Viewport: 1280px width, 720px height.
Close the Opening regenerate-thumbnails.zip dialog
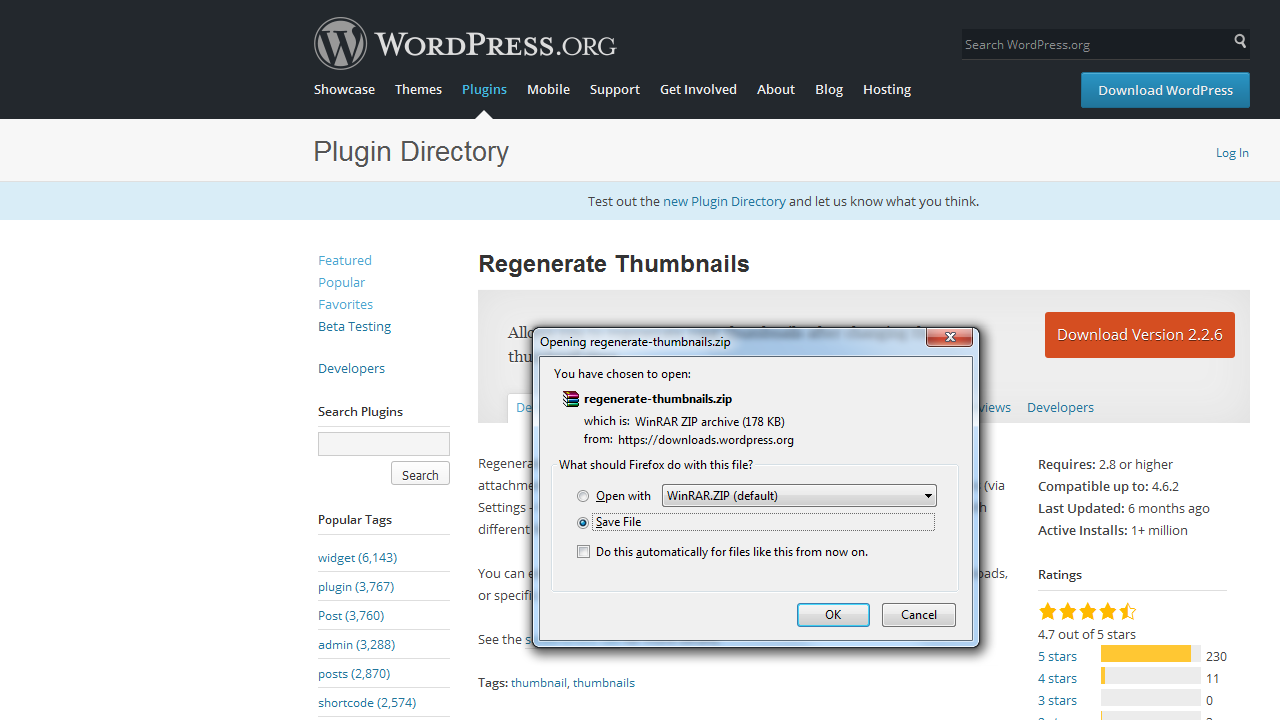pyautogui.click(x=949, y=337)
